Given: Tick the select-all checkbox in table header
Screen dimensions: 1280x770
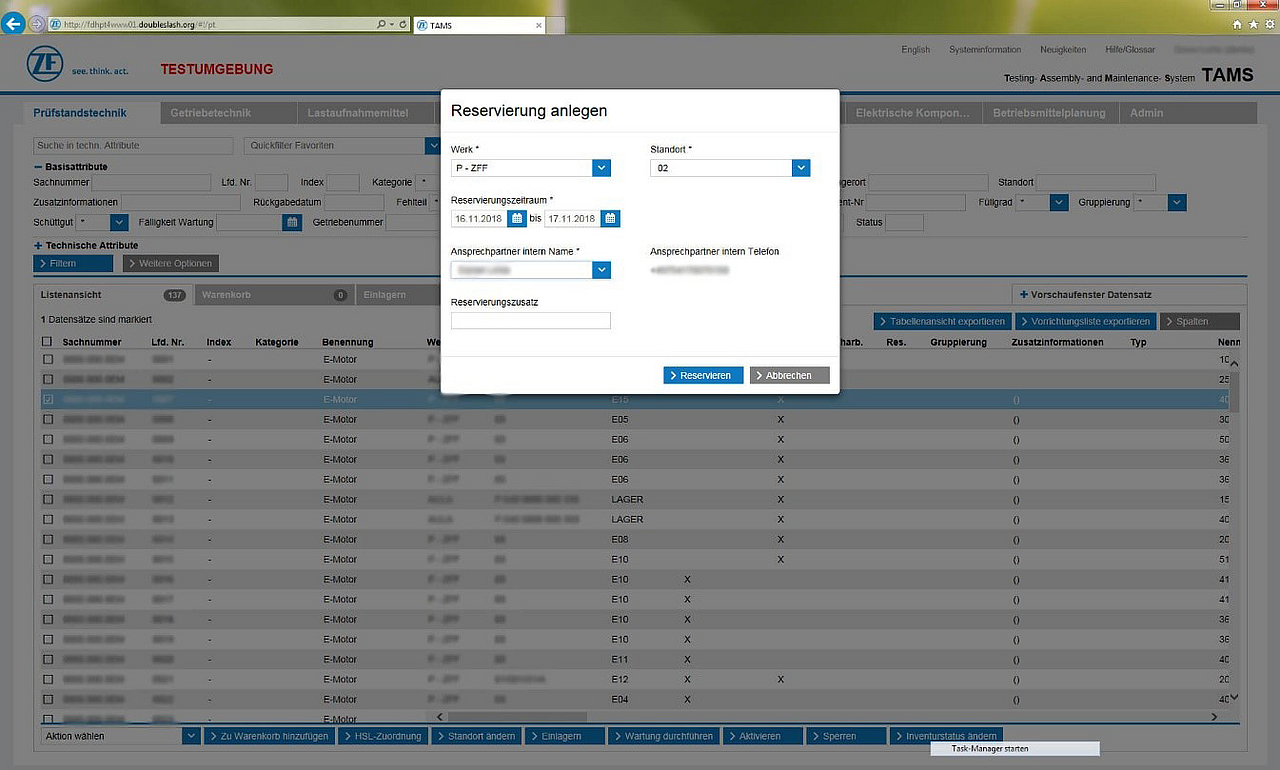Looking at the screenshot, I should (47, 342).
